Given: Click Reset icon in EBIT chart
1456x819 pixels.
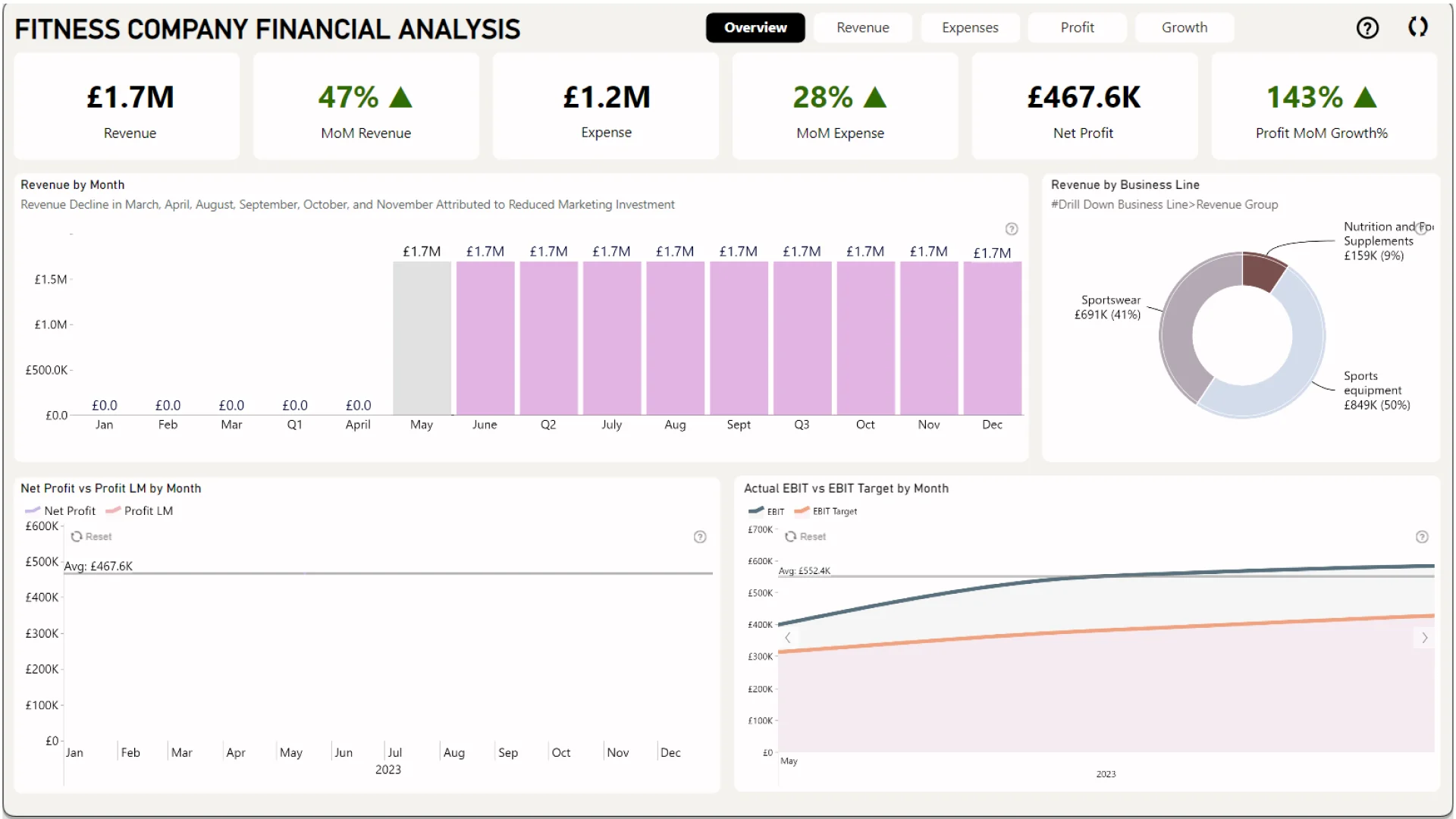Looking at the screenshot, I should pyautogui.click(x=791, y=536).
